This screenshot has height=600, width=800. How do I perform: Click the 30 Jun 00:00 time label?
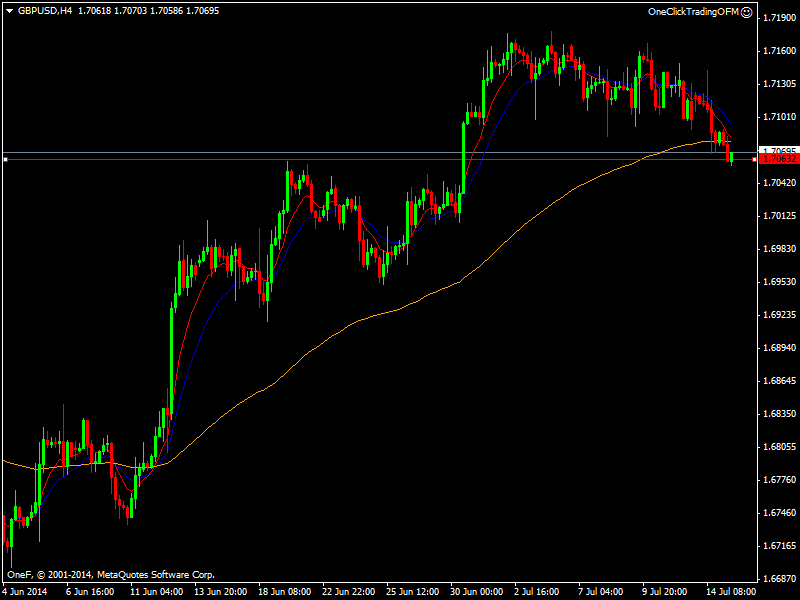pos(477,591)
